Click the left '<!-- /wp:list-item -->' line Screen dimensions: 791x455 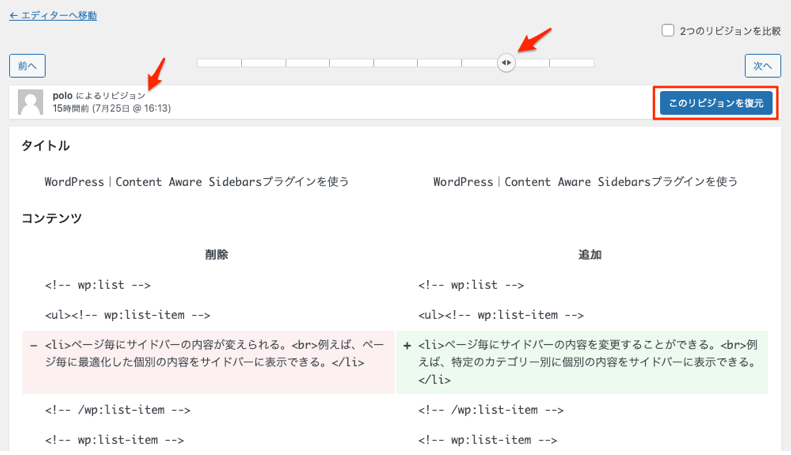coord(118,410)
